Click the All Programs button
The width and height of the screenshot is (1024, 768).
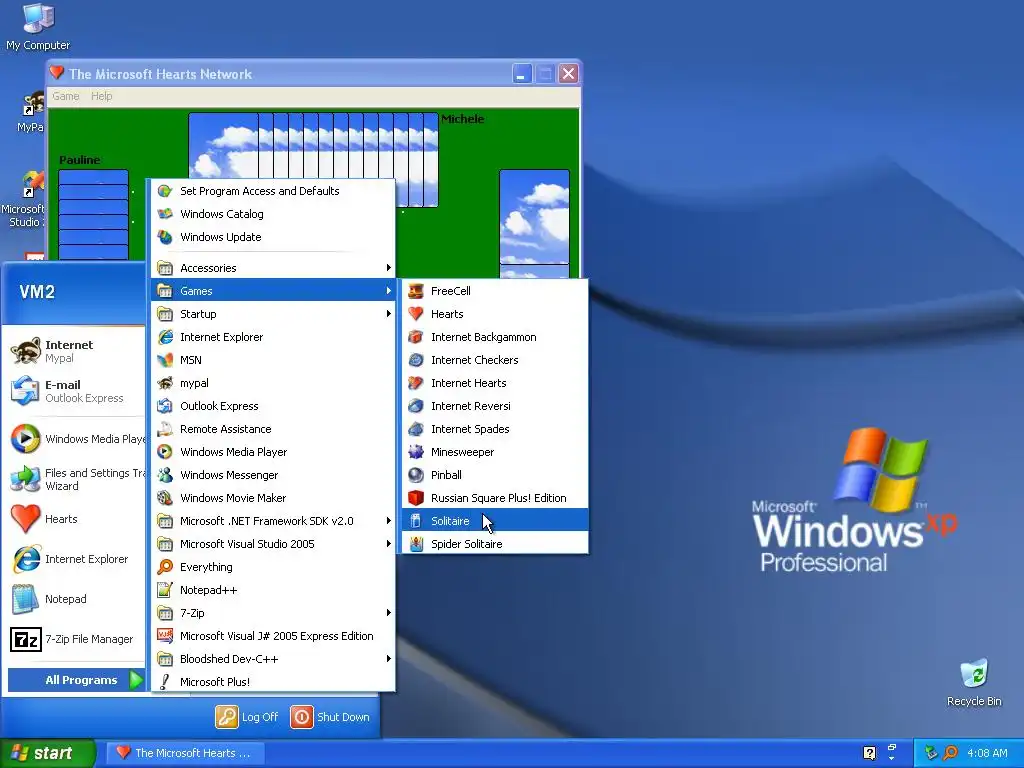(x=76, y=680)
